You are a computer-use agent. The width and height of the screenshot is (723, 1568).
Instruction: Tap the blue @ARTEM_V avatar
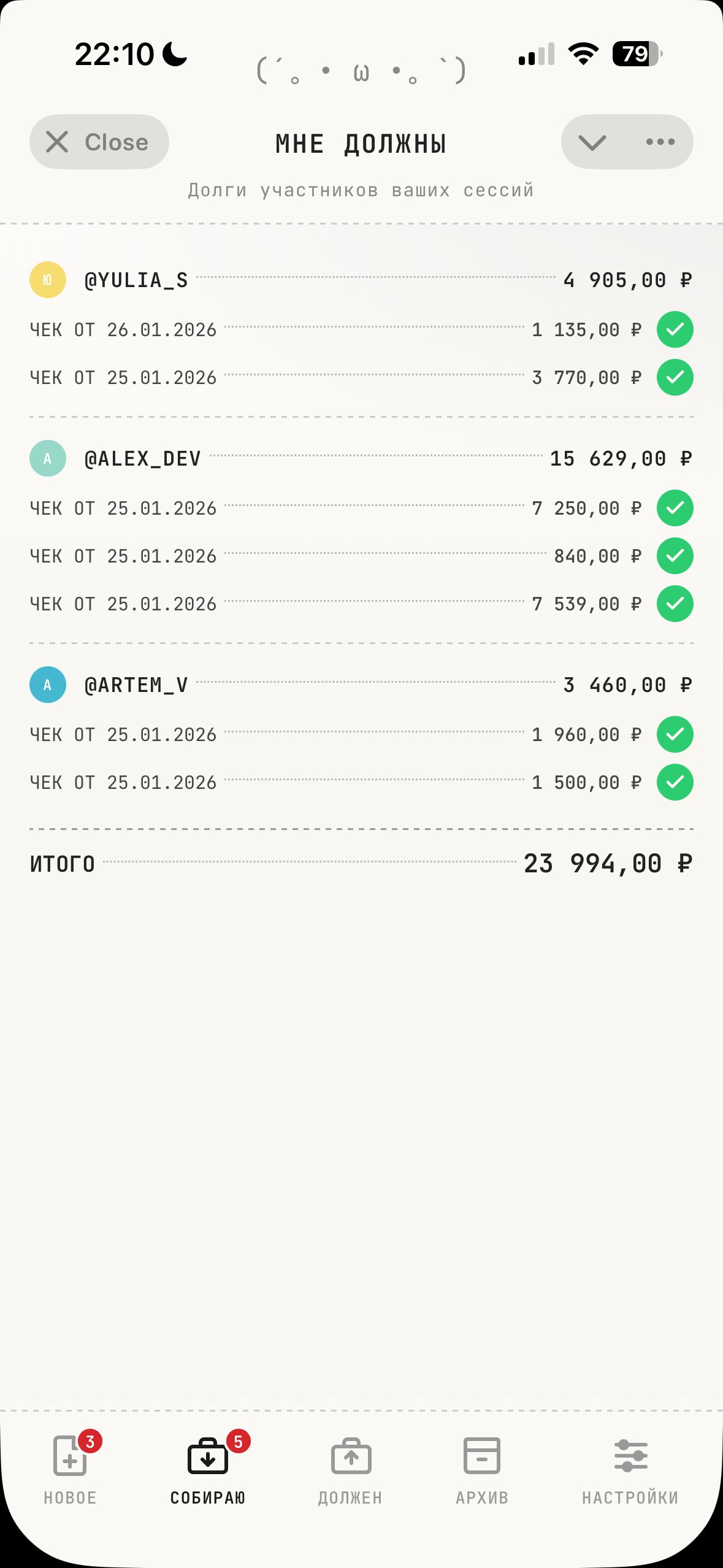point(48,685)
